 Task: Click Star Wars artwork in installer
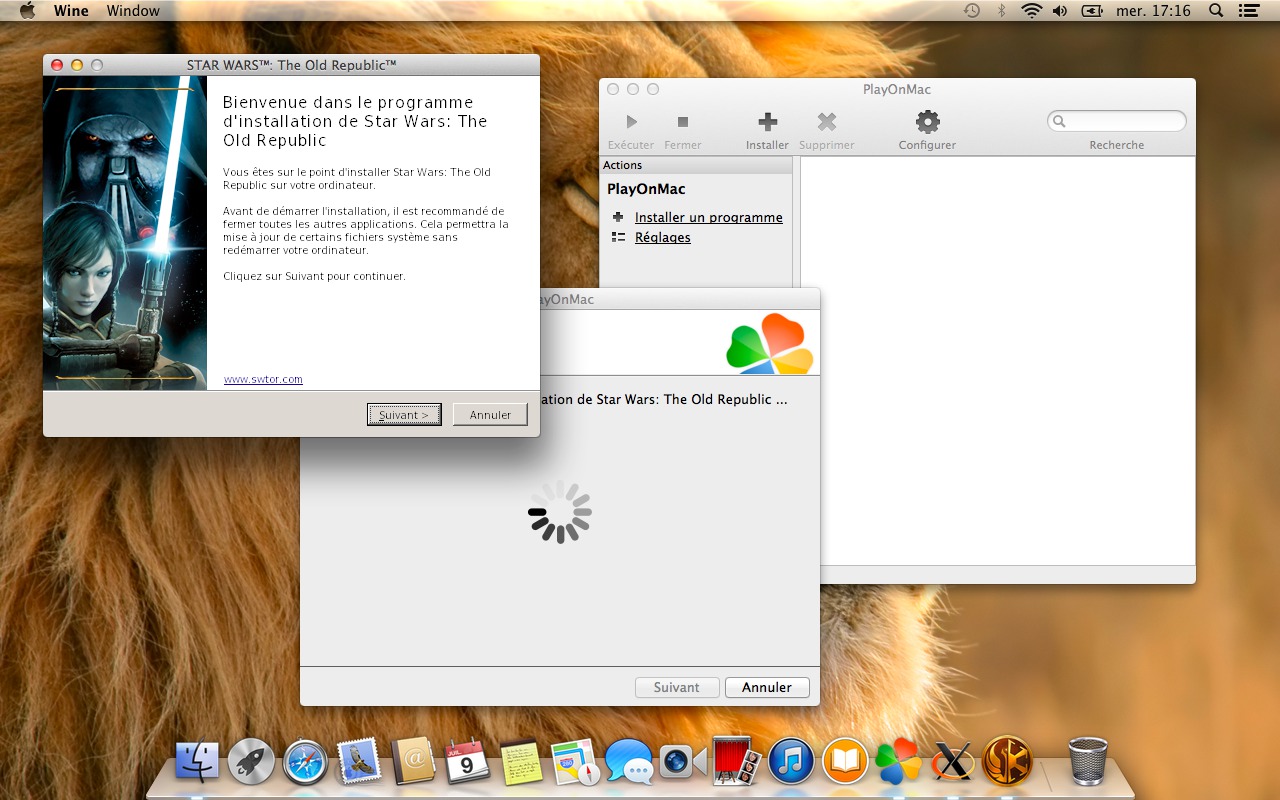pos(125,233)
